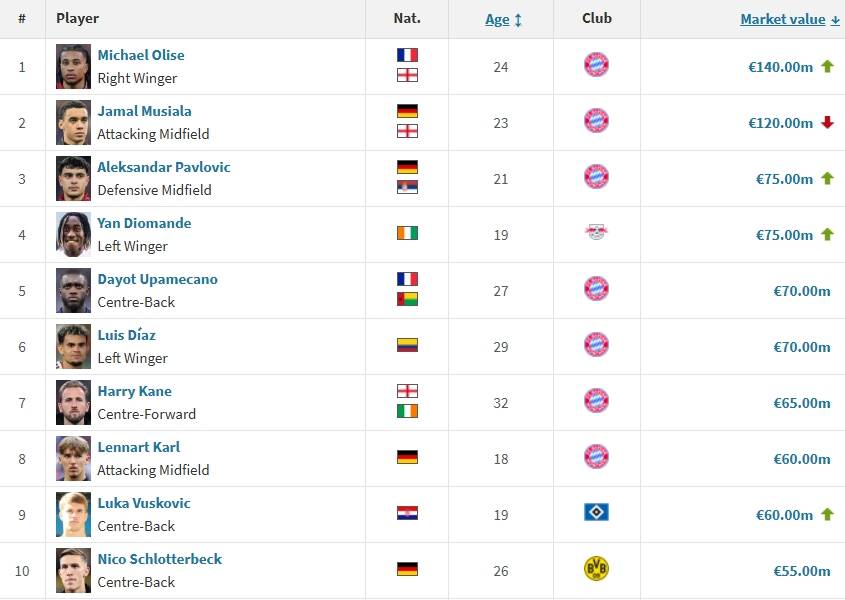Viewport: 845px width, 600px height.
Task: Click Nico Schlotterbeck €55.00m market value
Action: click(x=802, y=571)
